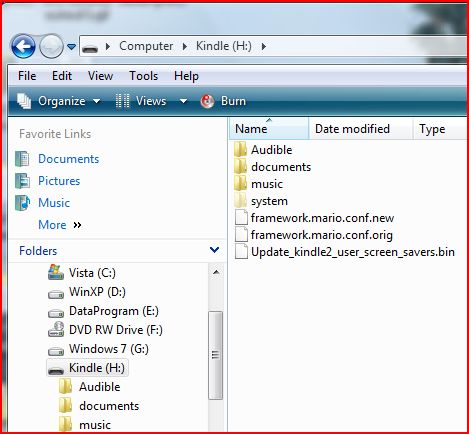Click the Vista (C:) drive icon
The height and width of the screenshot is (434, 469).
coord(56,272)
